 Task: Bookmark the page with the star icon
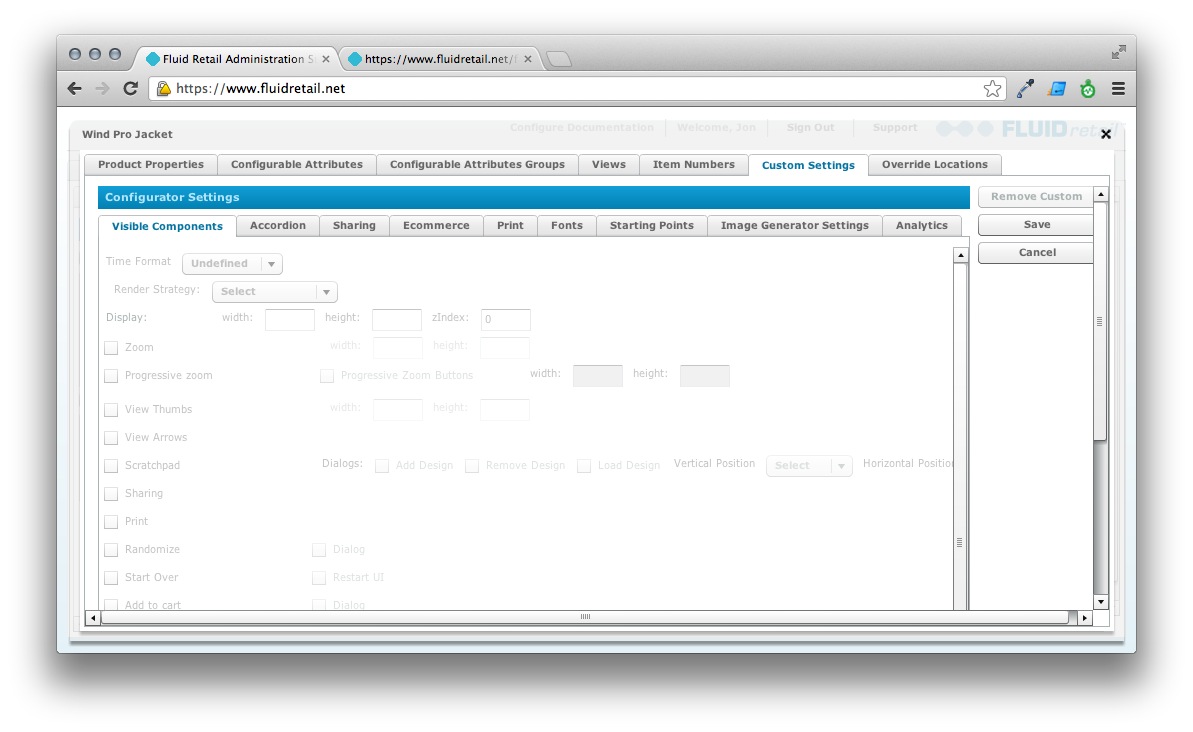coord(991,88)
